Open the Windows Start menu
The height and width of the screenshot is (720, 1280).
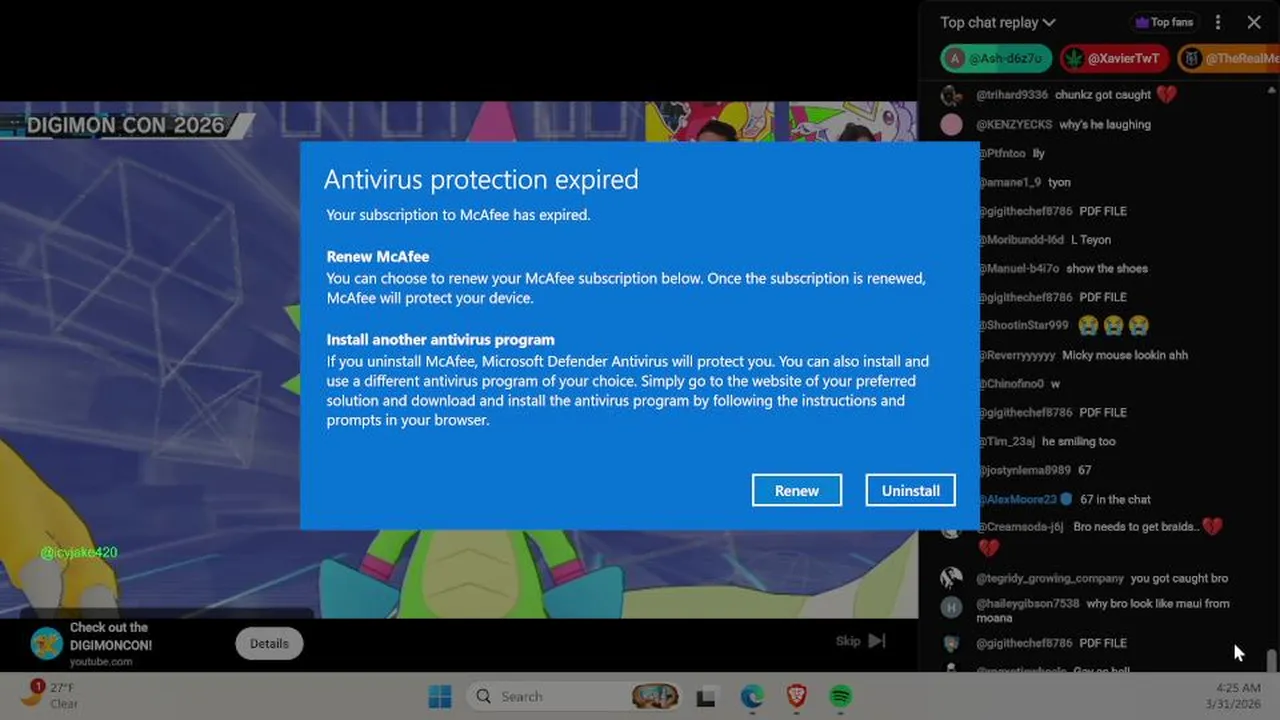[440, 696]
